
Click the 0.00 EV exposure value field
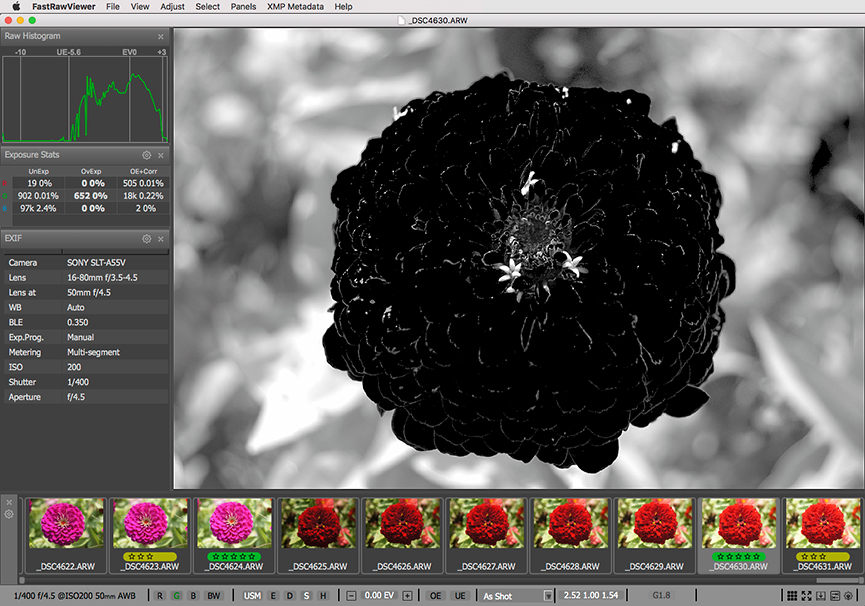[x=379, y=596]
